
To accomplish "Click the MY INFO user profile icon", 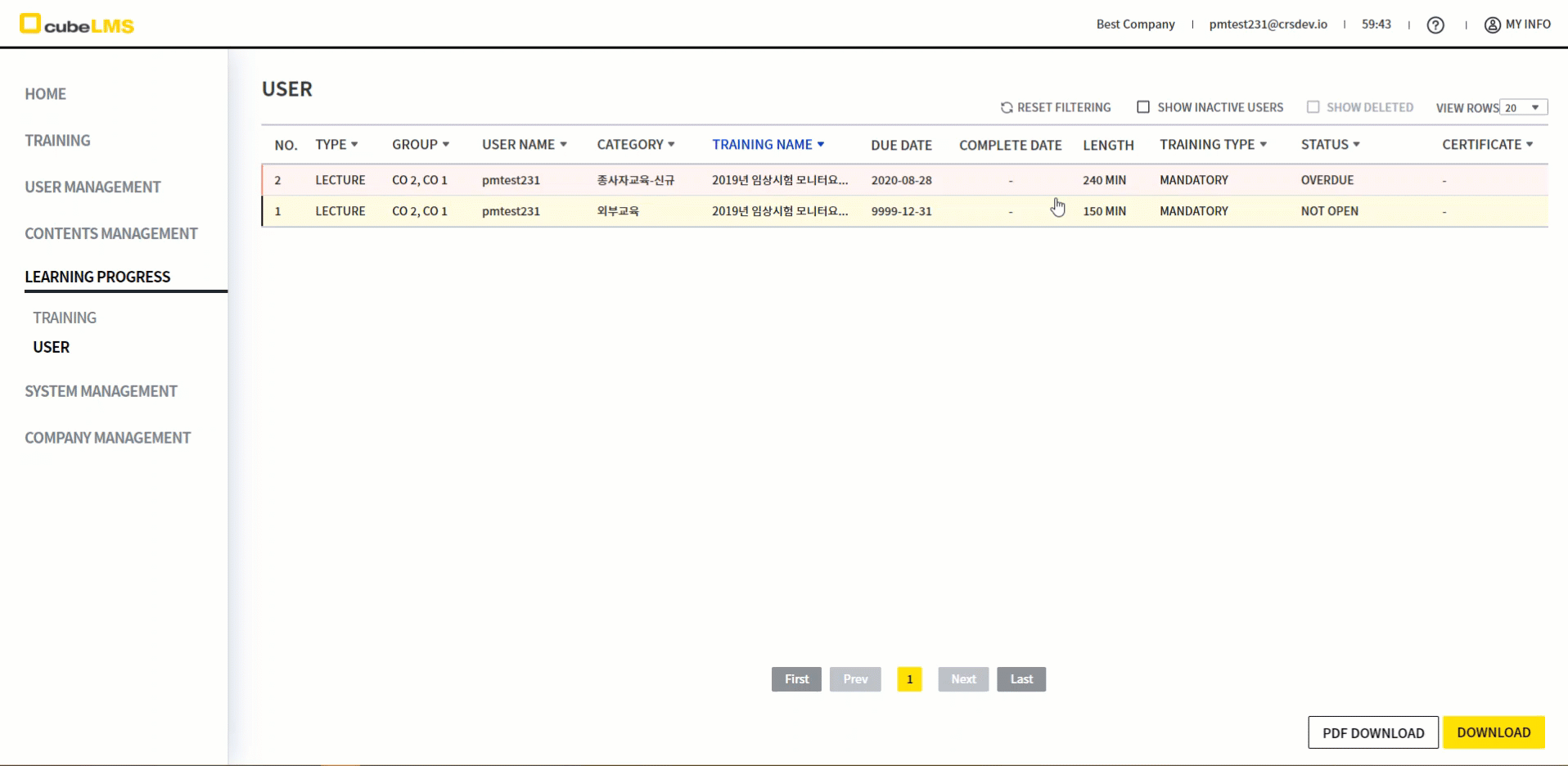I will tap(1492, 25).
